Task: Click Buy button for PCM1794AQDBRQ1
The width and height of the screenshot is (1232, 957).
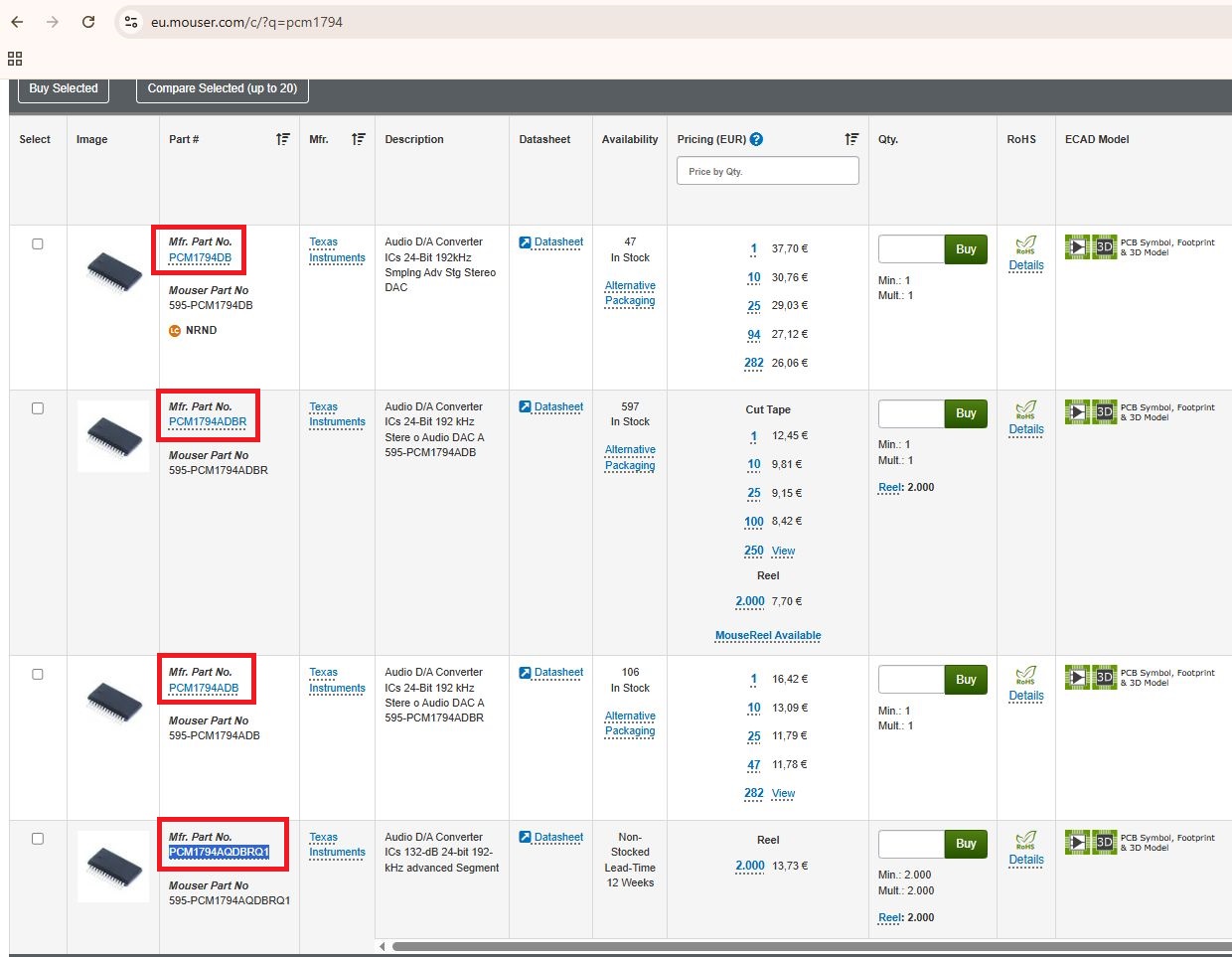Action: 966,844
